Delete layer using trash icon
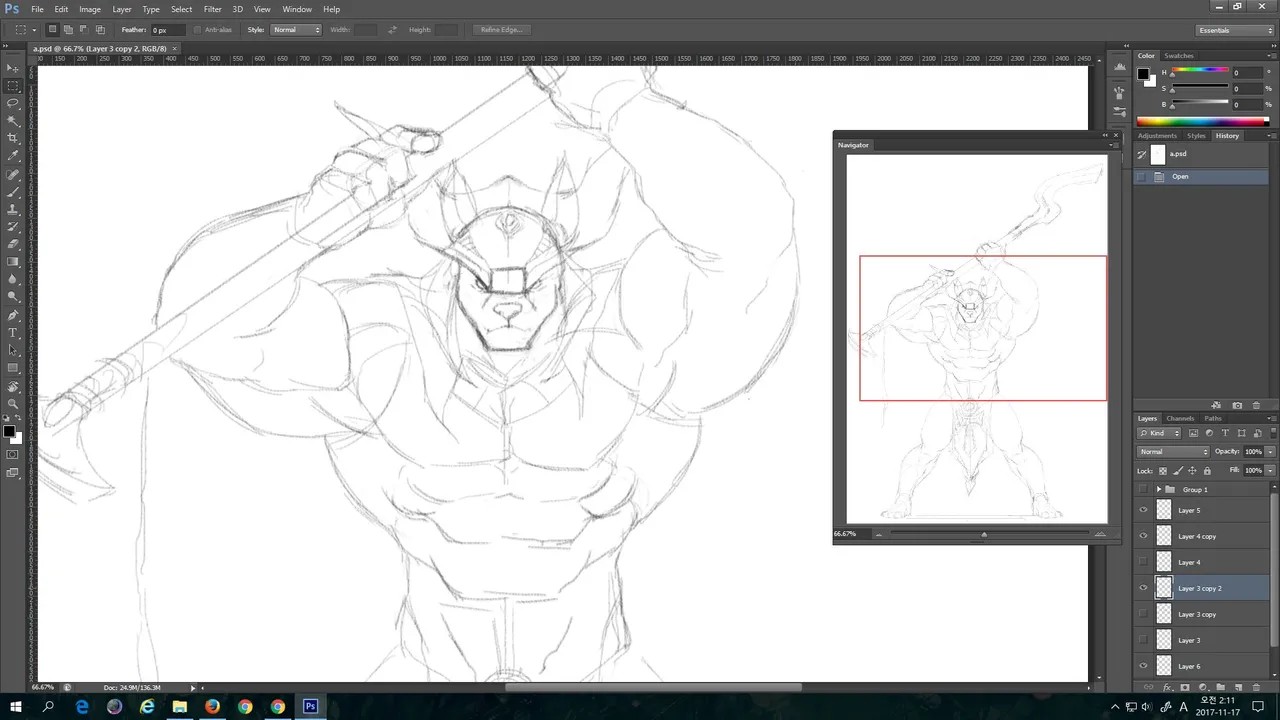Image resolution: width=1280 pixels, height=720 pixels. point(1256,688)
